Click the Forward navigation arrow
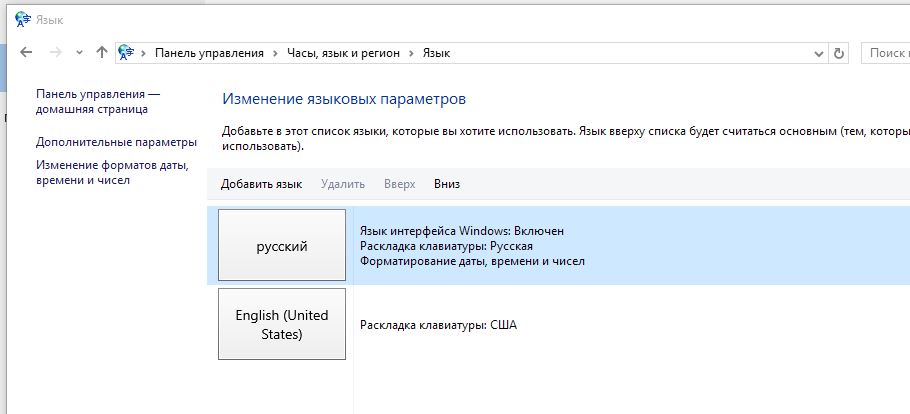This screenshot has width=910, height=414. pos(56,53)
